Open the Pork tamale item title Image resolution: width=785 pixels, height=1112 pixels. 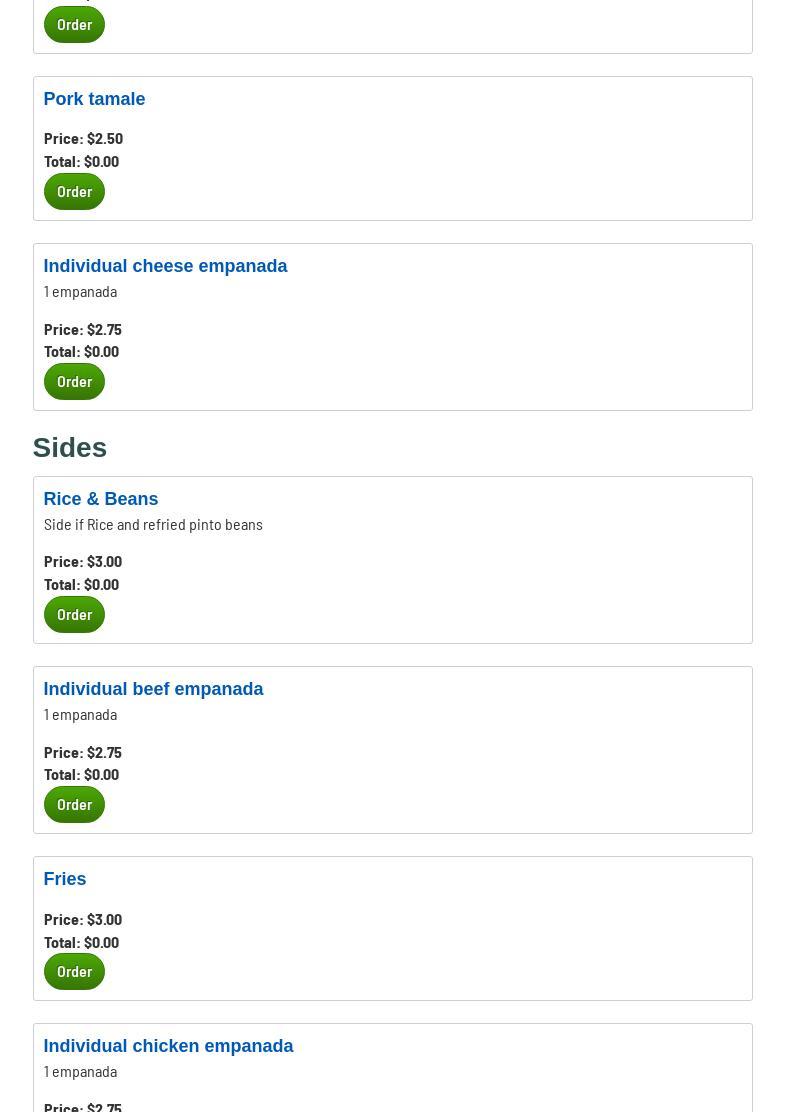click(x=94, y=99)
